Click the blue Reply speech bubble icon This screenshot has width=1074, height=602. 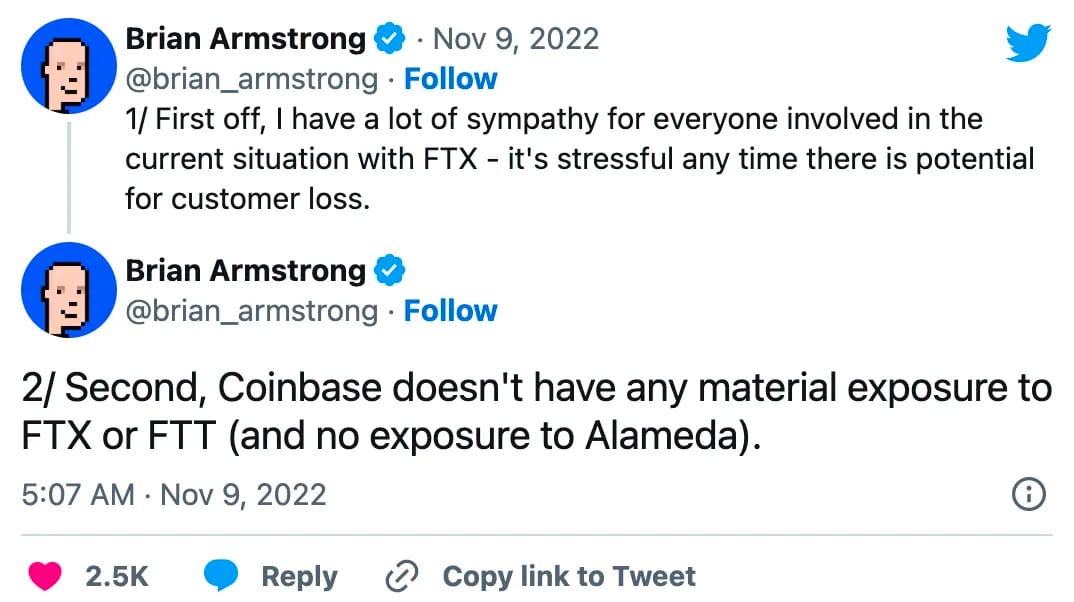(221, 576)
